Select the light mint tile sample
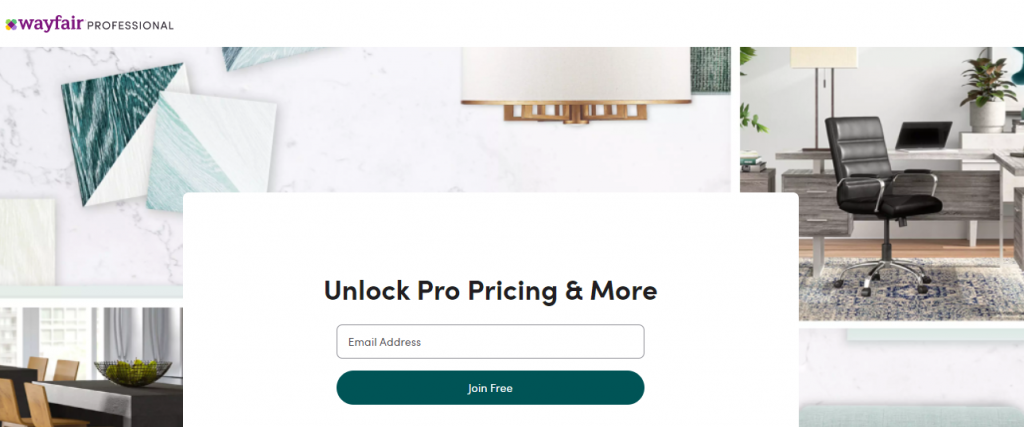The width and height of the screenshot is (1024, 427). coord(212,153)
